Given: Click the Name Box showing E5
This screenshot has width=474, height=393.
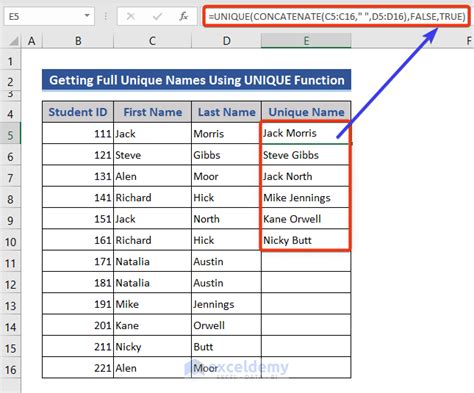Looking at the screenshot, I should [x=49, y=16].
